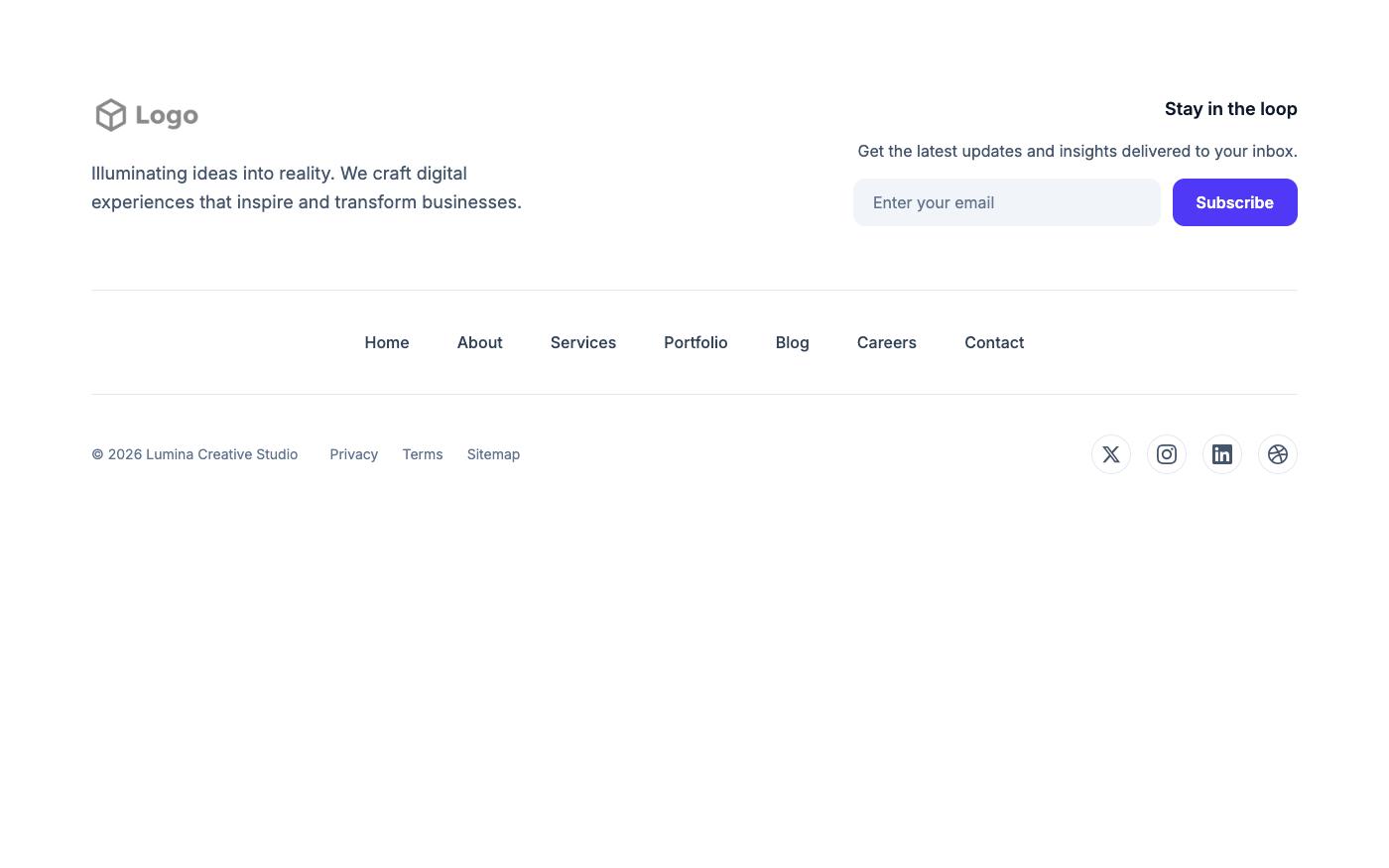Open the Instagram social icon
Viewport: 1389px width, 868px height.
[1167, 454]
